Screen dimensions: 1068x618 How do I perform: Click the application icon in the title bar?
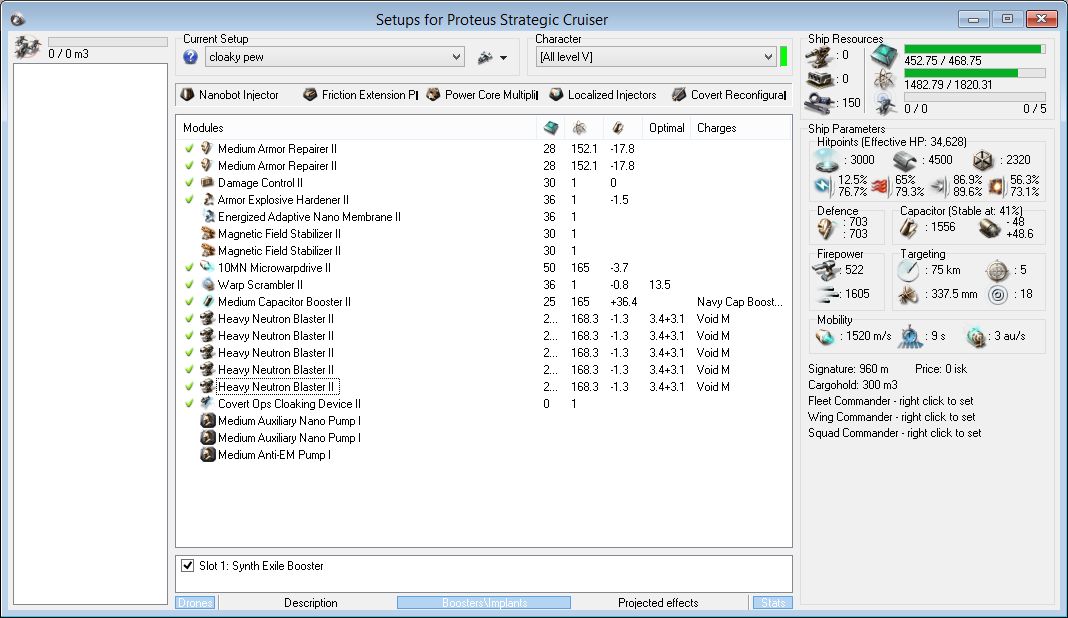(17, 19)
